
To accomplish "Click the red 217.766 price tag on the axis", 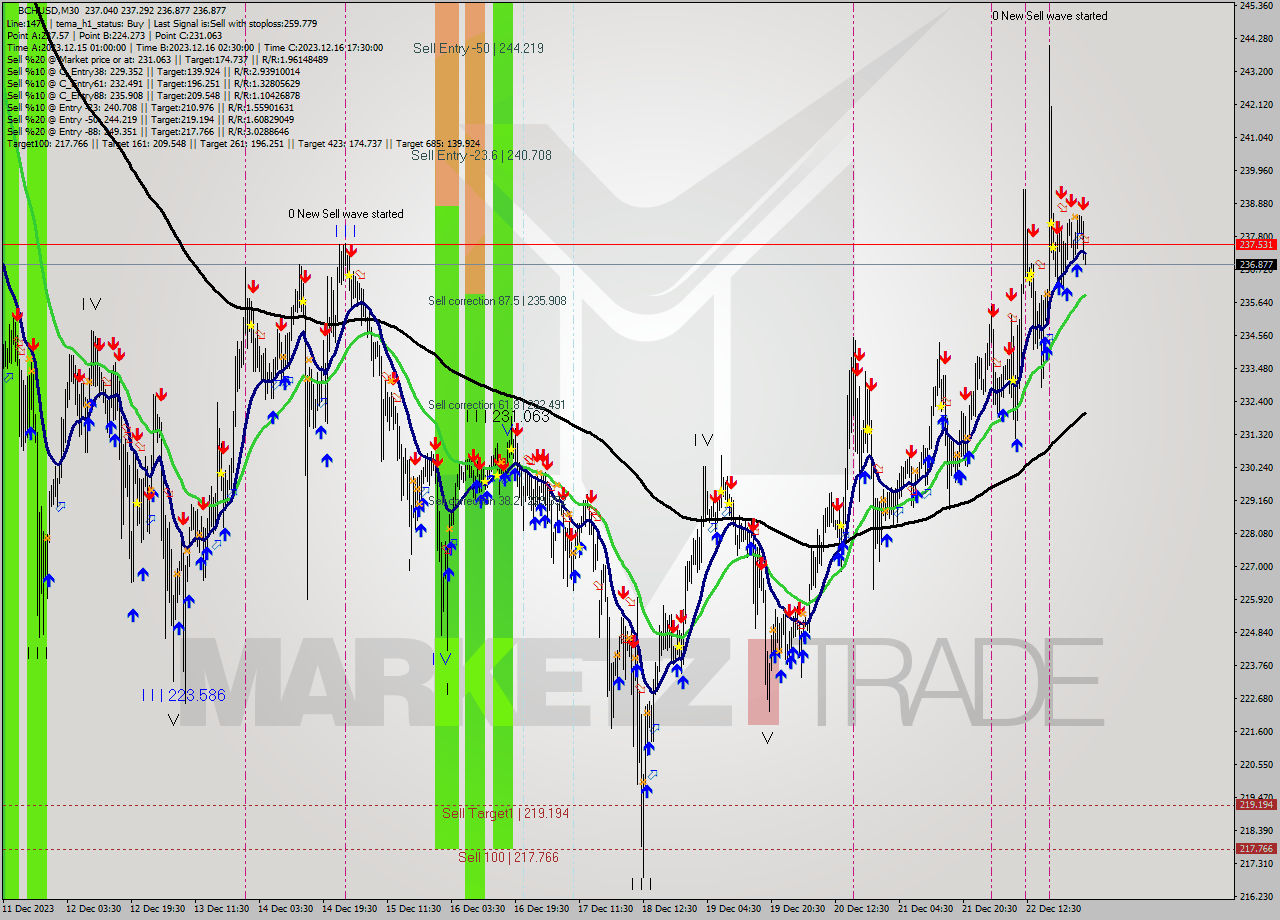I will pos(1256,848).
